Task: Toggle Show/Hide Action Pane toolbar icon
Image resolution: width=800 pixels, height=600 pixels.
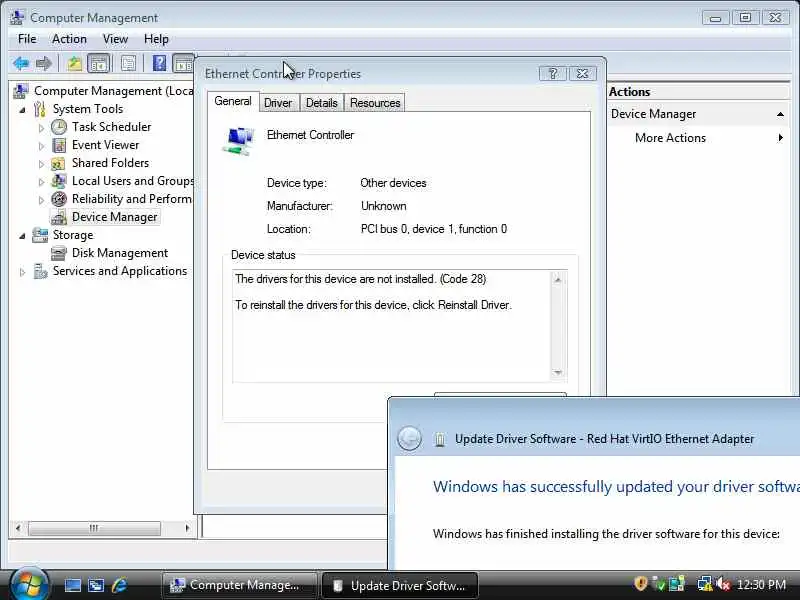Action: (x=183, y=64)
